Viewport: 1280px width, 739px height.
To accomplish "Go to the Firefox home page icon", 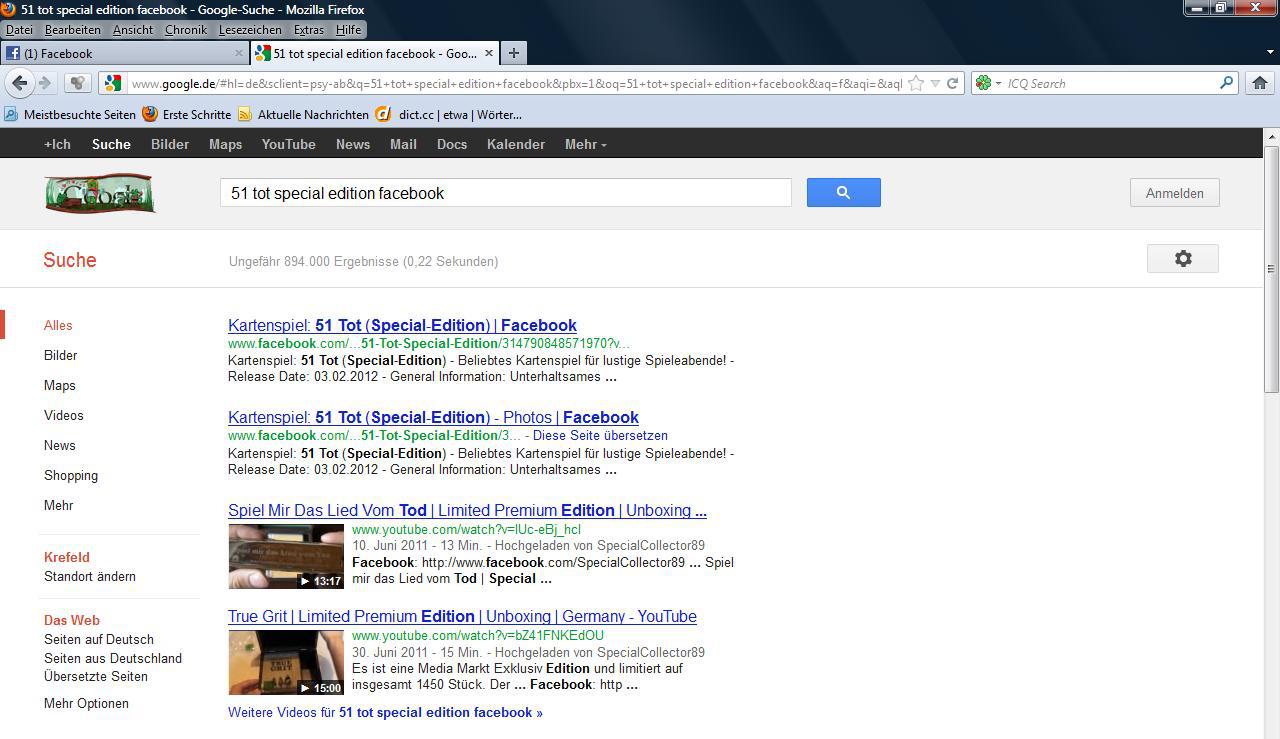I will tap(1260, 83).
